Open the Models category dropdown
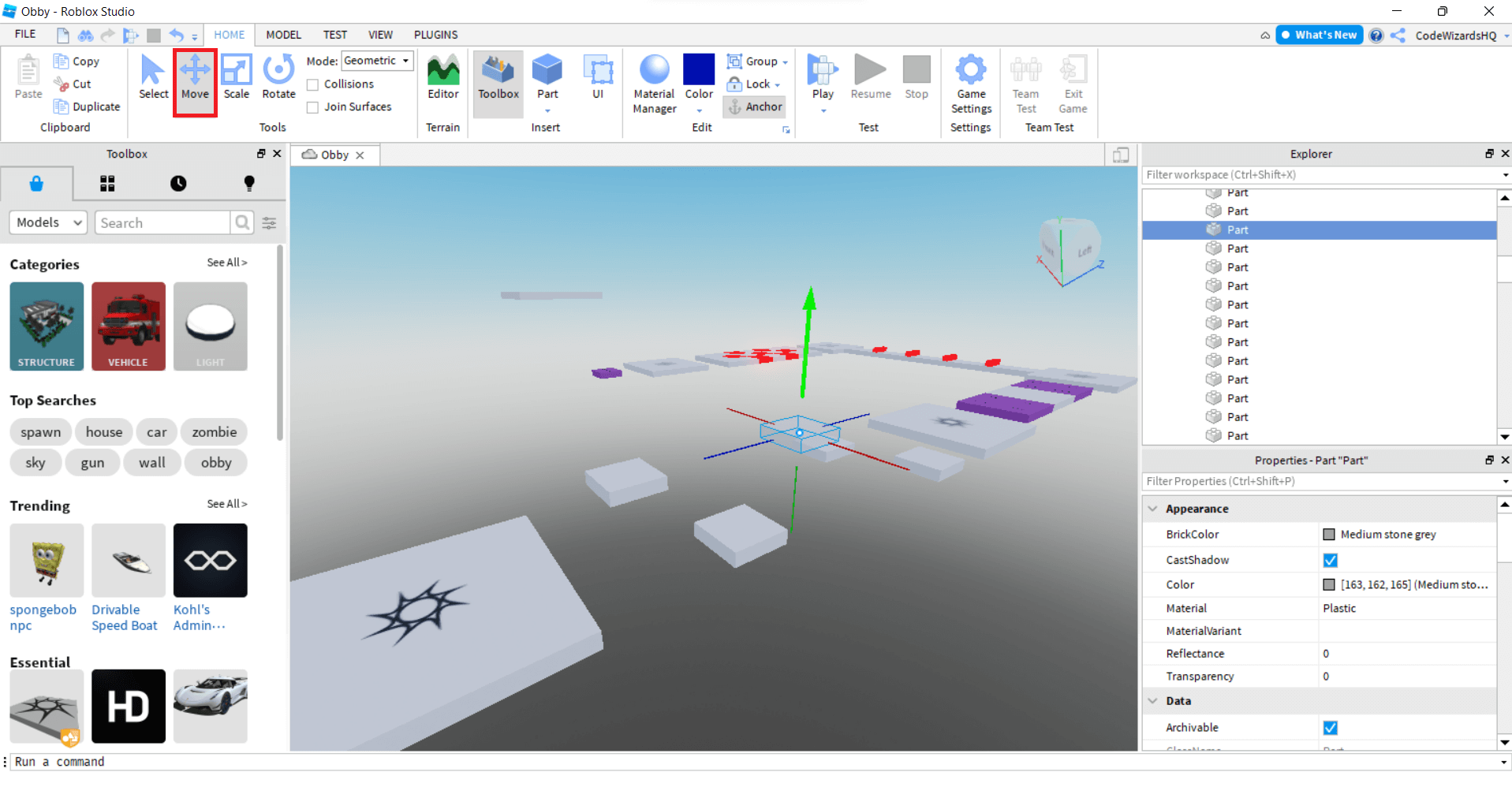 click(47, 222)
